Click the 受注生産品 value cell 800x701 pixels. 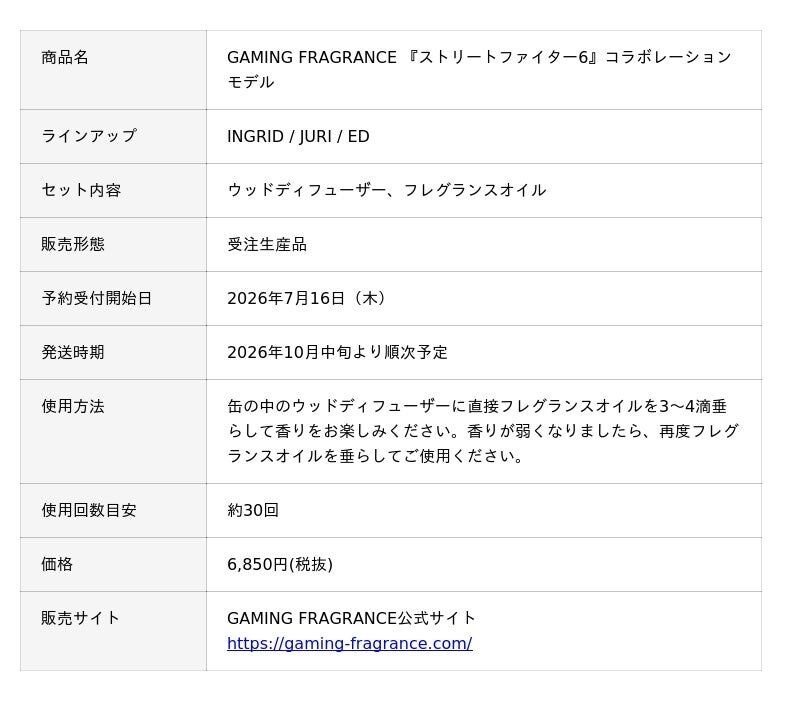(484, 245)
